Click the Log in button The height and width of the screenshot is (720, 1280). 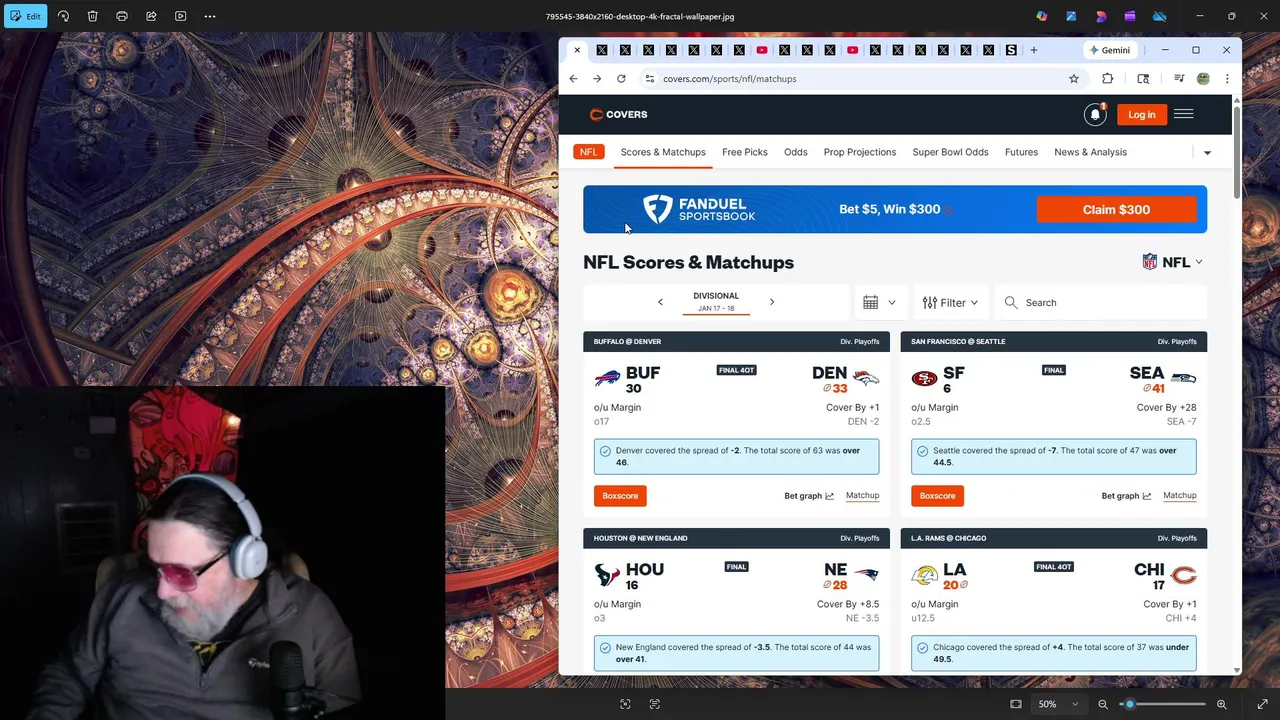pos(1142,114)
